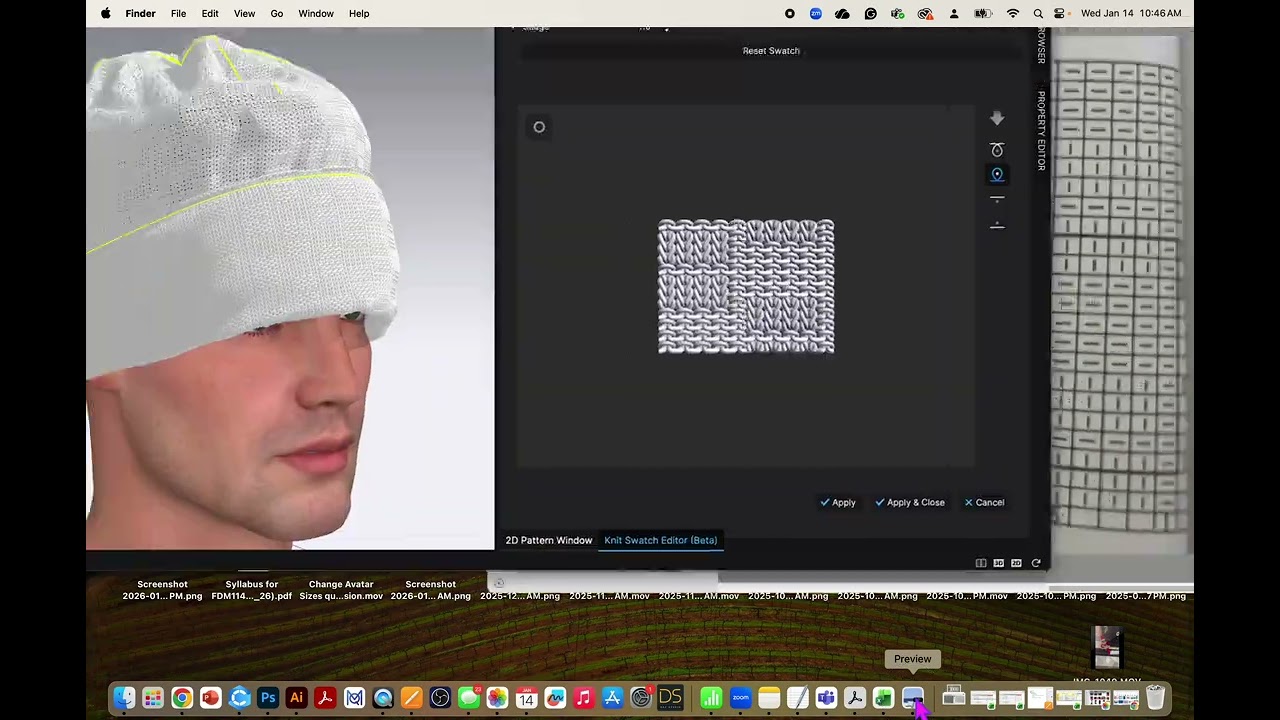Open Numbers from the Dock

click(711, 698)
